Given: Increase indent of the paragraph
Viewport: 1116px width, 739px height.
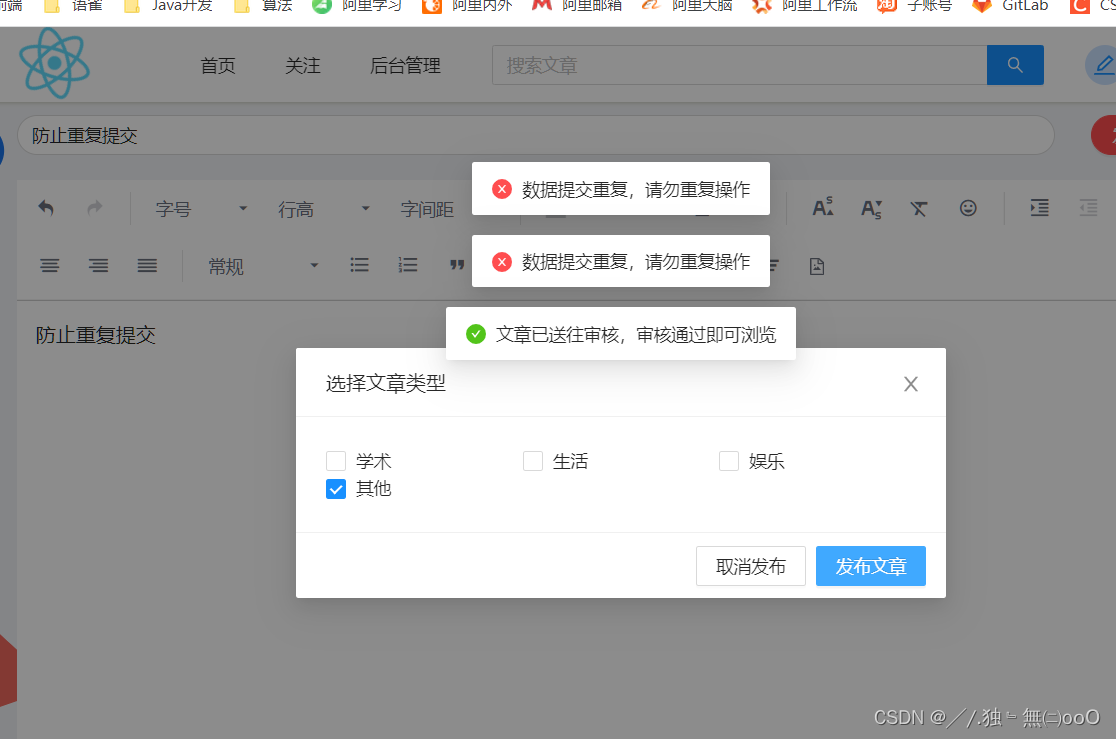Looking at the screenshot, I should pyautogui.click(x=1040, y=208).
